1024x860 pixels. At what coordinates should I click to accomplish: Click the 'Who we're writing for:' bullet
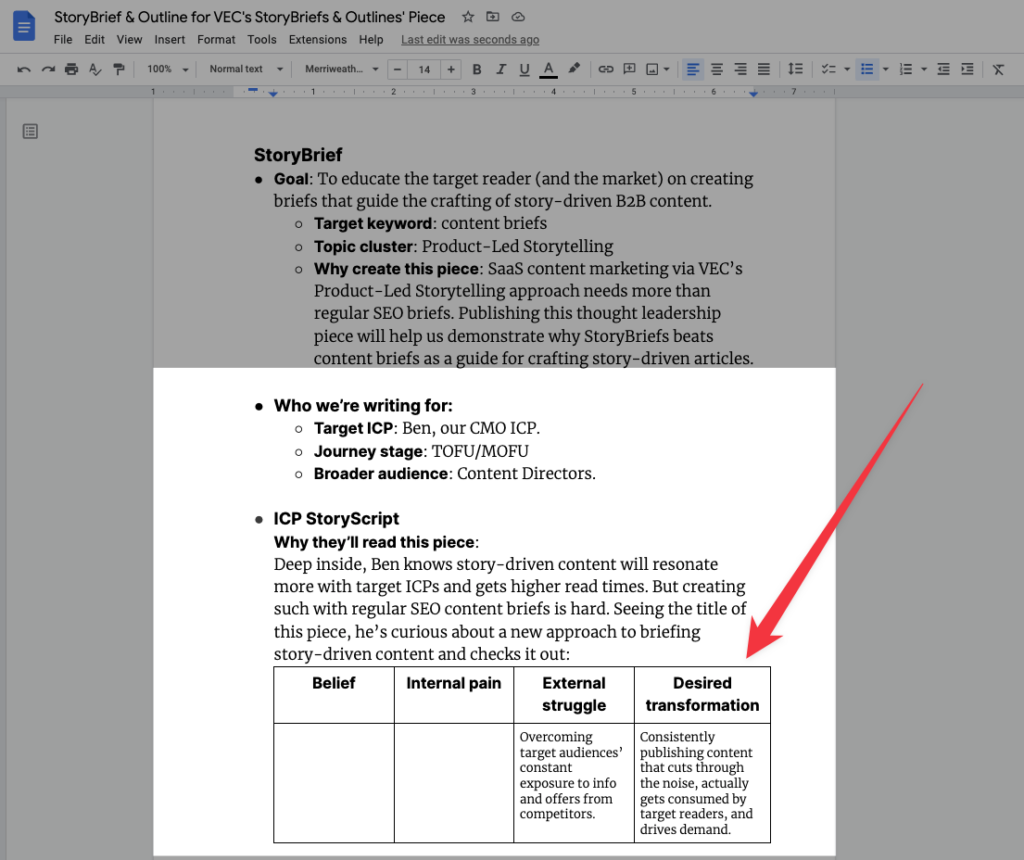(363, 406)
